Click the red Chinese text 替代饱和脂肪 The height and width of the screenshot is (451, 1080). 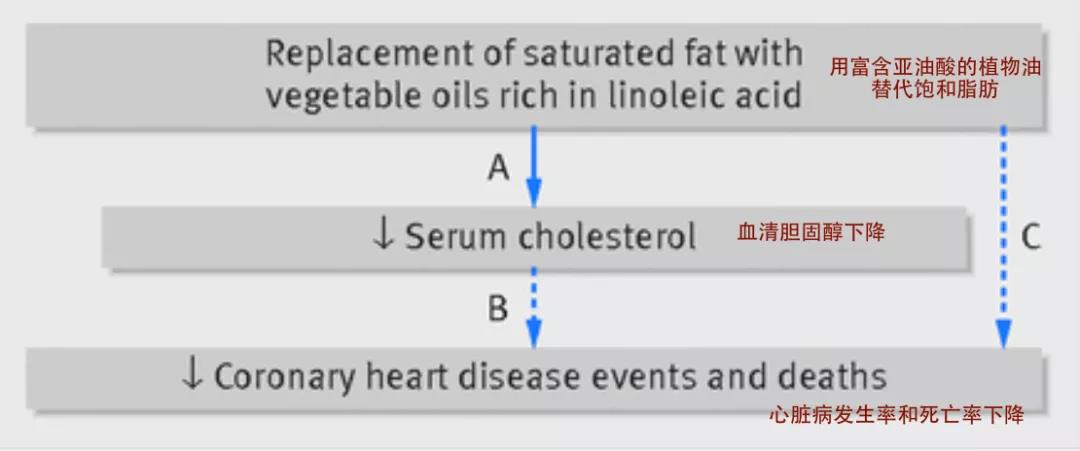[x=935, y=90]
